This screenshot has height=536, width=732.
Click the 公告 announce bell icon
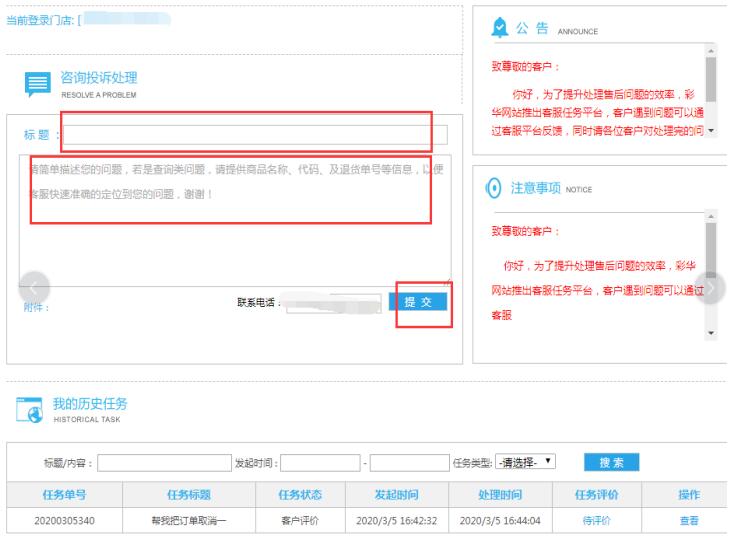(500, 28)
